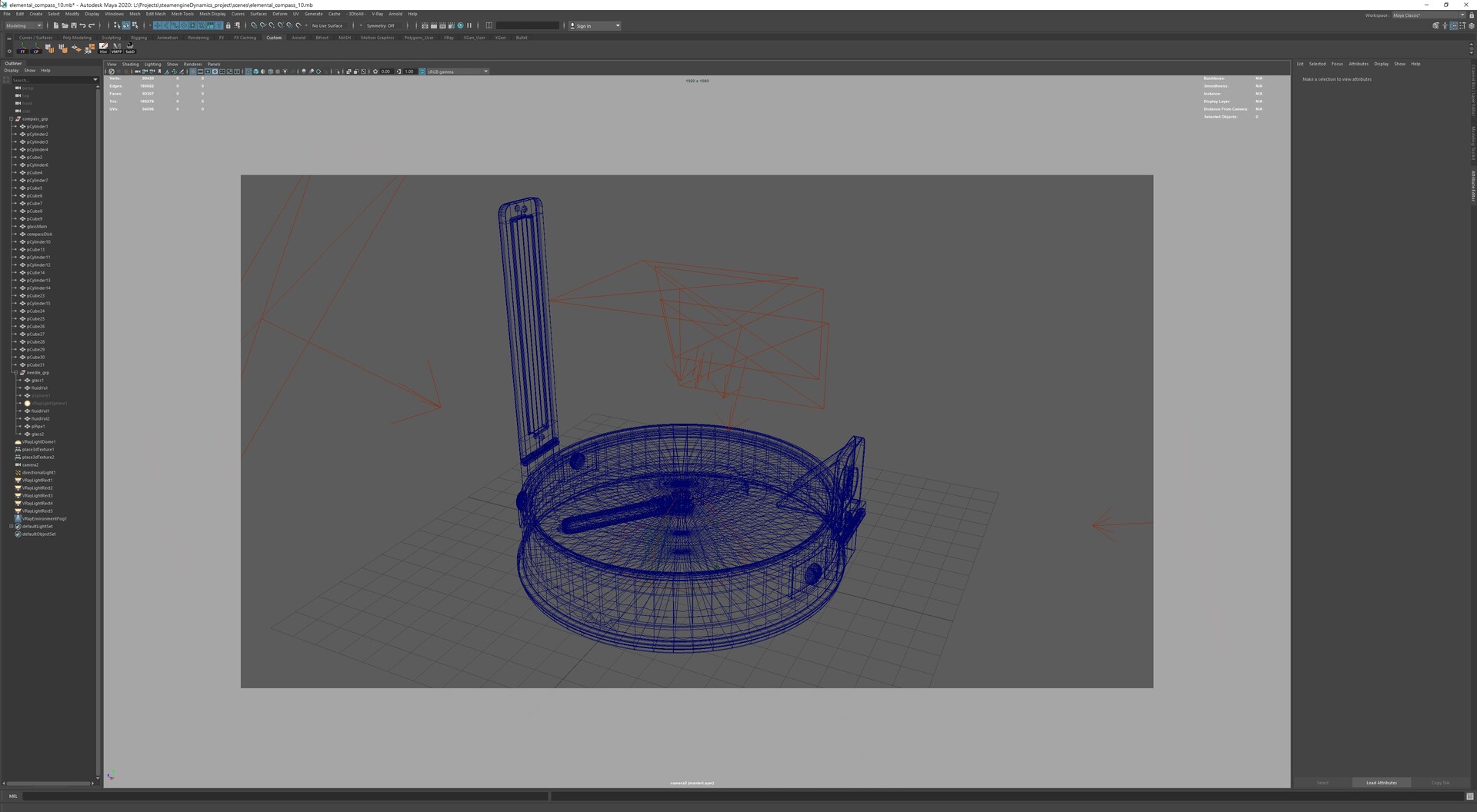
Task: Toggle the textured display icon in viewport toolbar
Action: 278,72
